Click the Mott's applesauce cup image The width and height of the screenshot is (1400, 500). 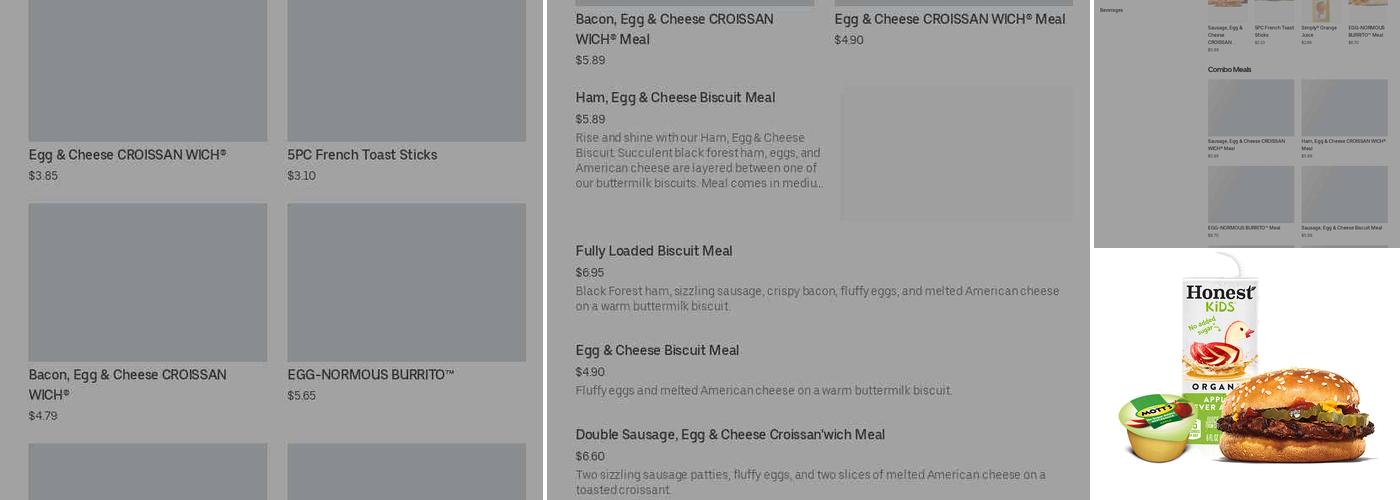click(1154, 426)
